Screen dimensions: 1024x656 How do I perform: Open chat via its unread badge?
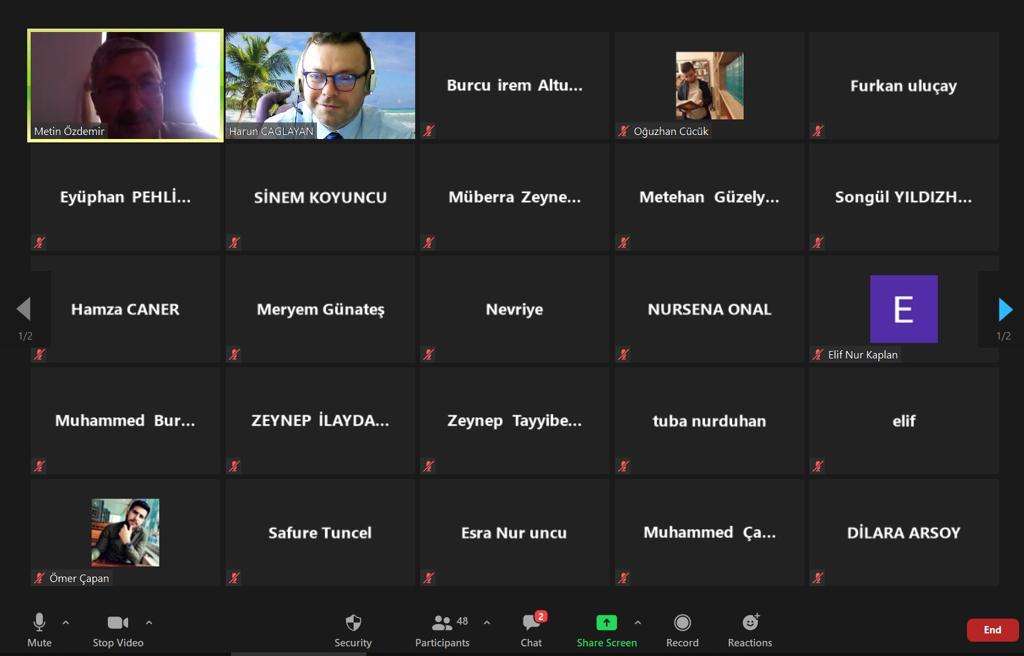pos(541,615)
